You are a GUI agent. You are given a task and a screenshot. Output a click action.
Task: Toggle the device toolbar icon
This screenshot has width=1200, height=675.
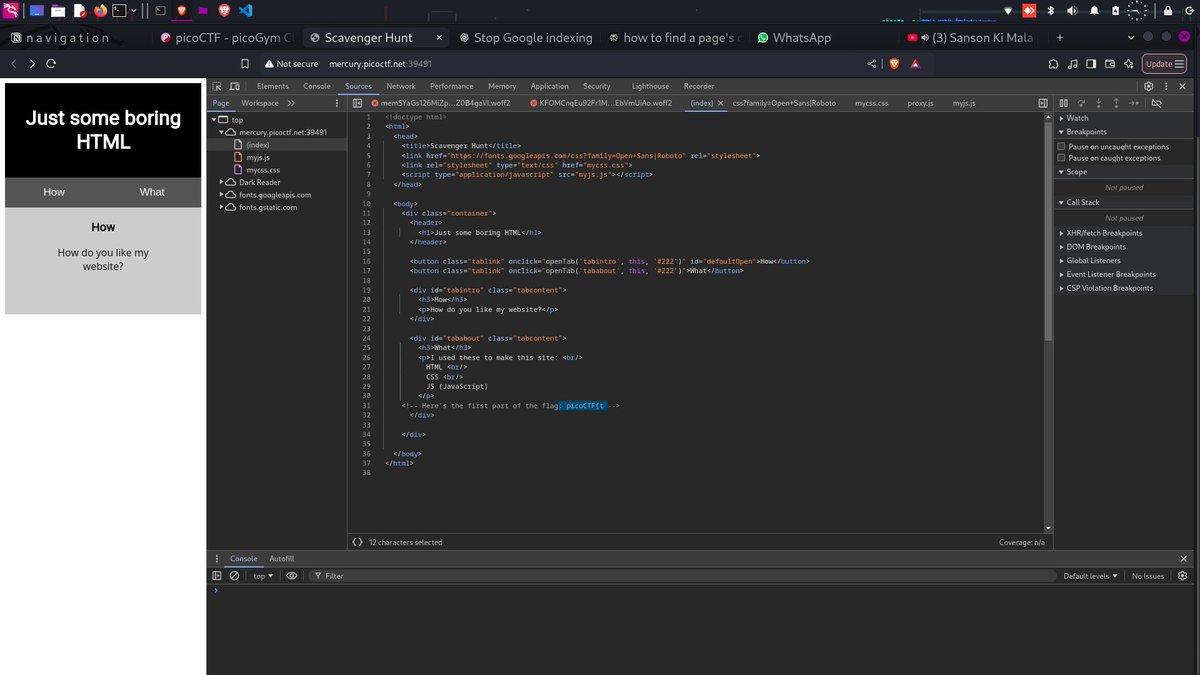[235, 87]
